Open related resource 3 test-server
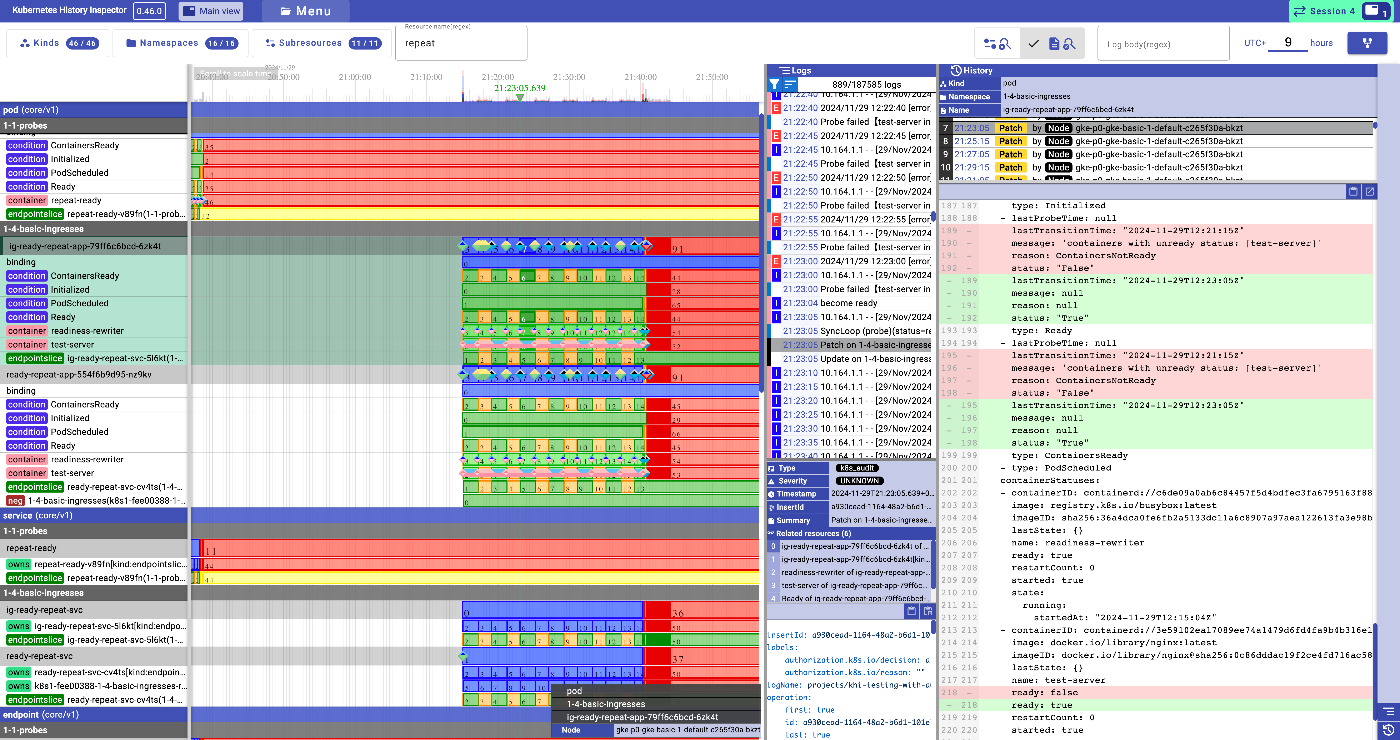 [850, 585]
